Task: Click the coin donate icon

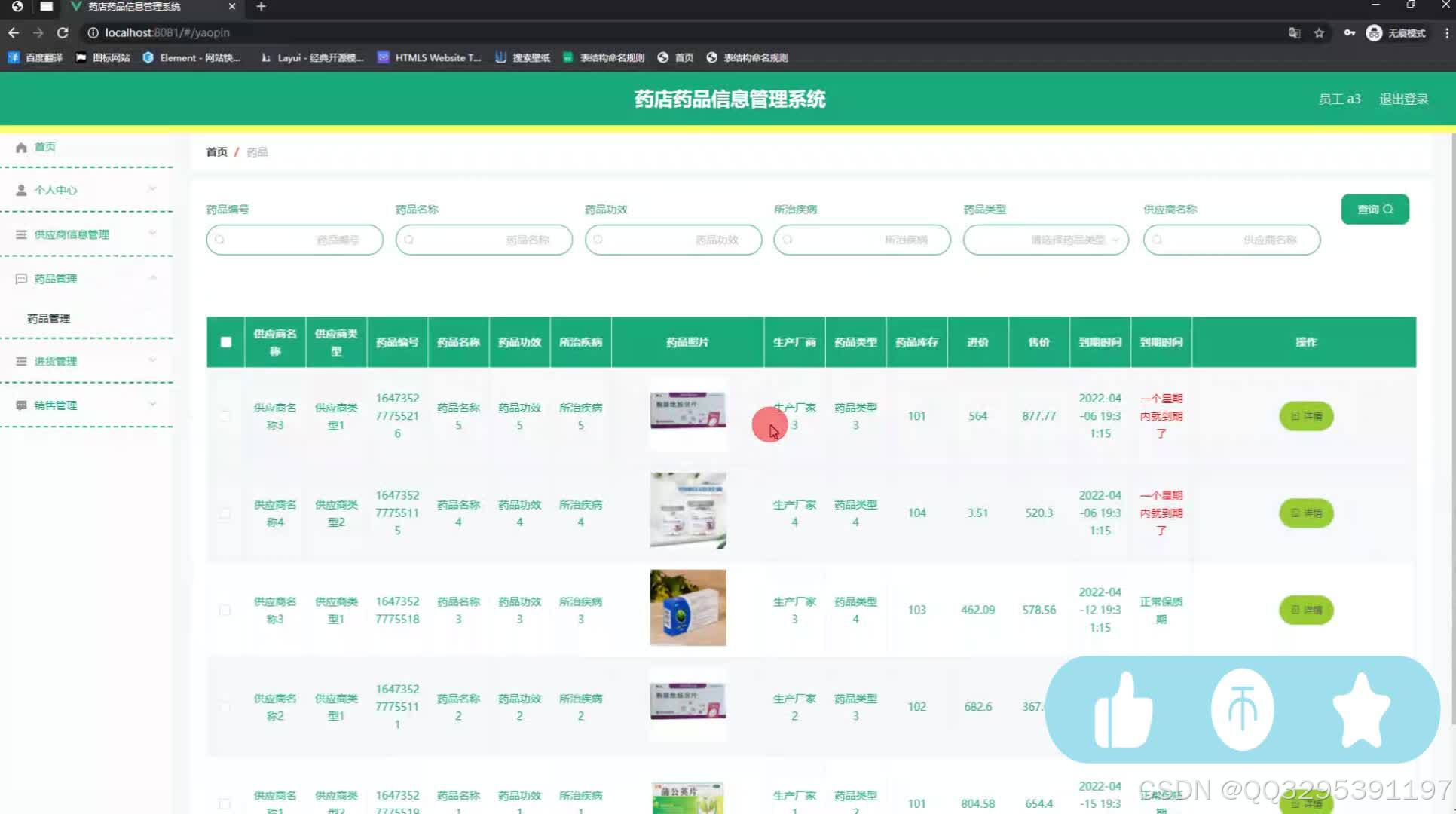Action: click(1242, 710)
